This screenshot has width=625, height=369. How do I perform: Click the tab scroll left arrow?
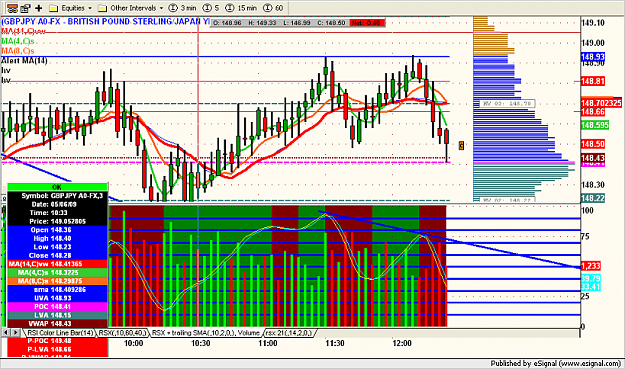(6, 332)
